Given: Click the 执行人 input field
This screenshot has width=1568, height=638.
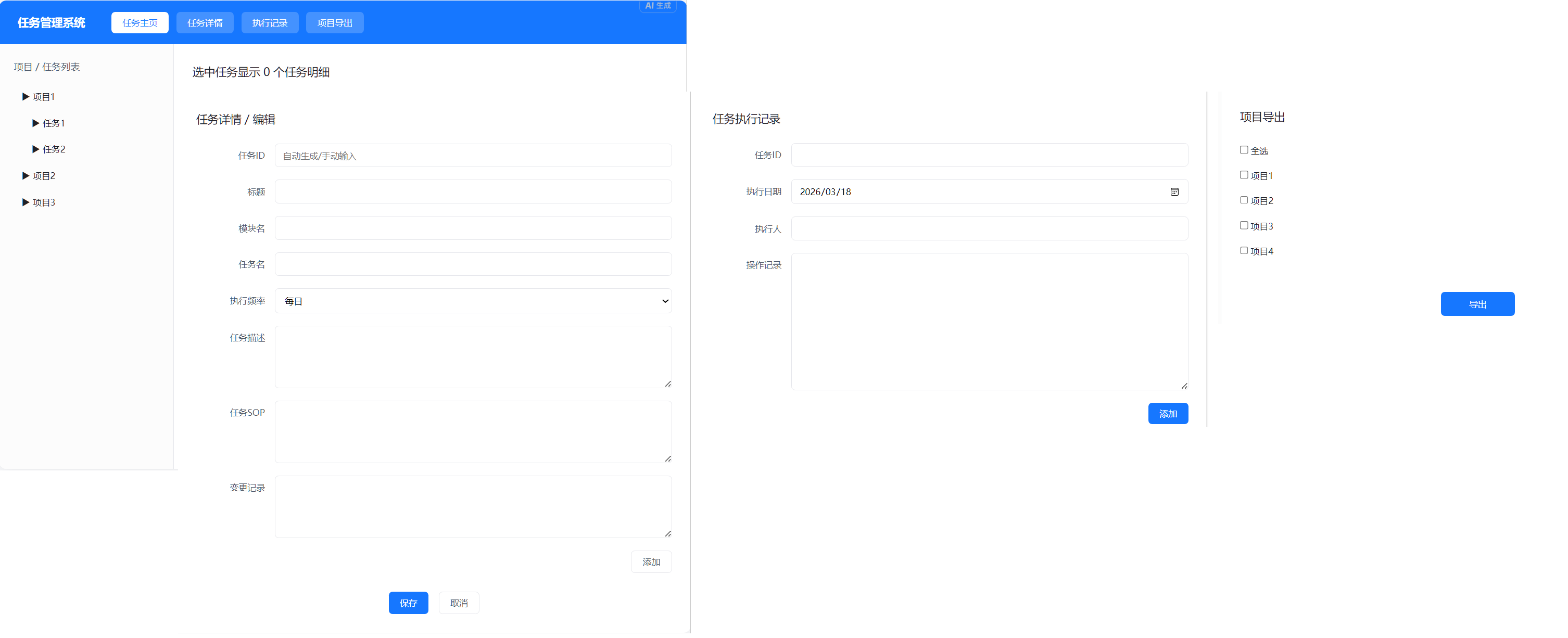Looking at the screenshot, I should tap(989, 228).
